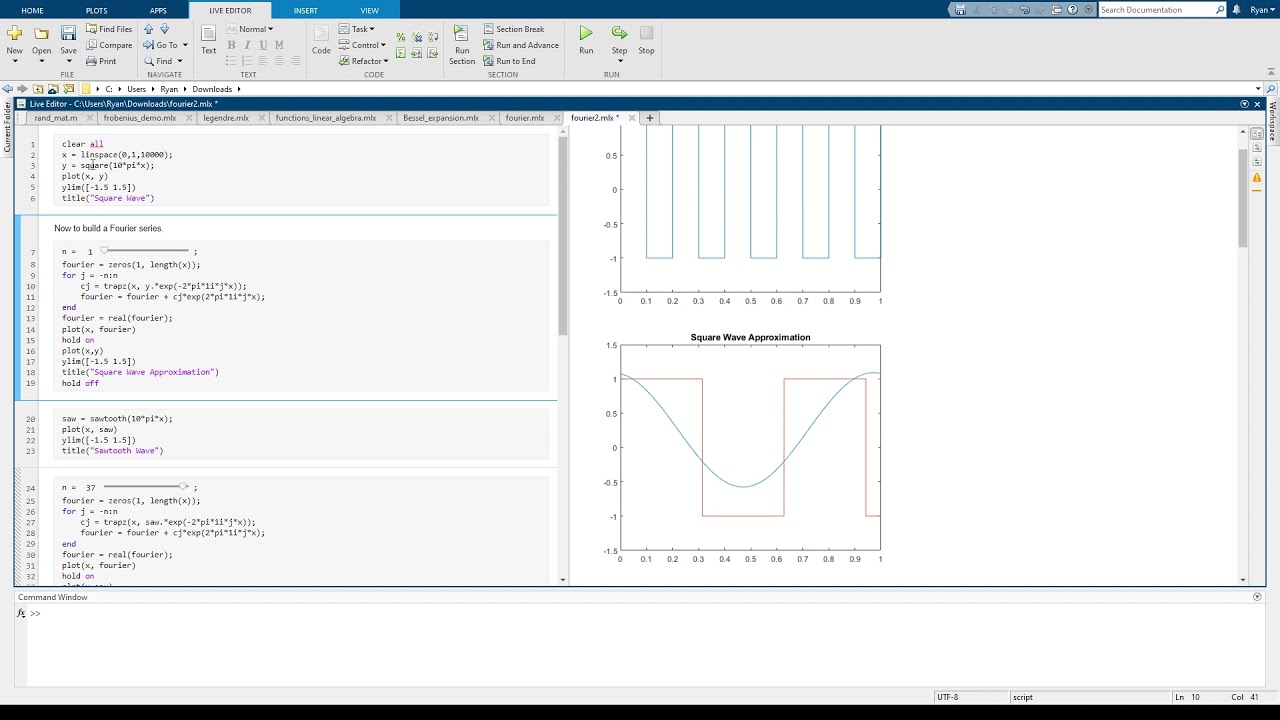Viewport: 1280px width, 720px height.
Task: Click Run and Advance
Action: click(520, 45)
